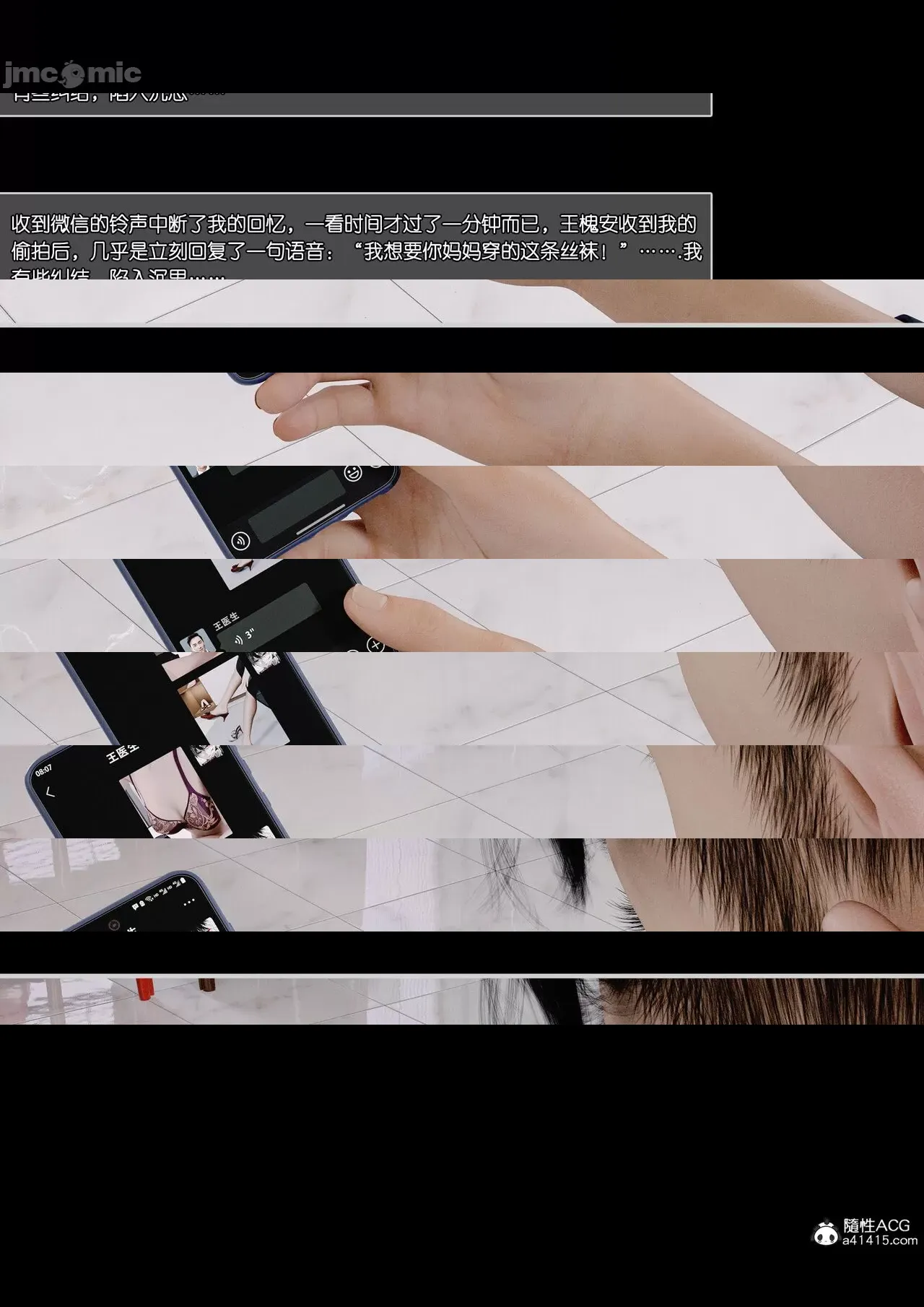The height and width of the screenshot is (1307, 924).
Task: Tap the plus icon in the chat input bar
Action: click(x=375, y=645)
